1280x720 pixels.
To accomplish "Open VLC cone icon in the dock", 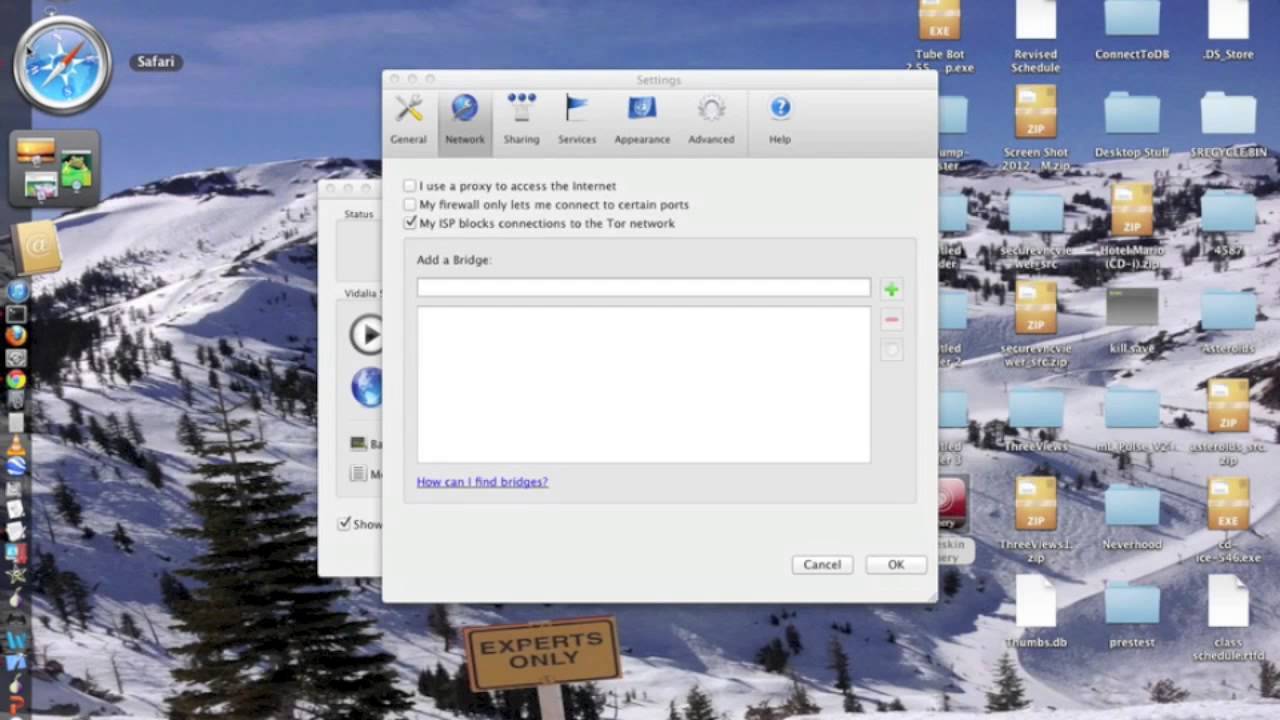I will [16, 446].
